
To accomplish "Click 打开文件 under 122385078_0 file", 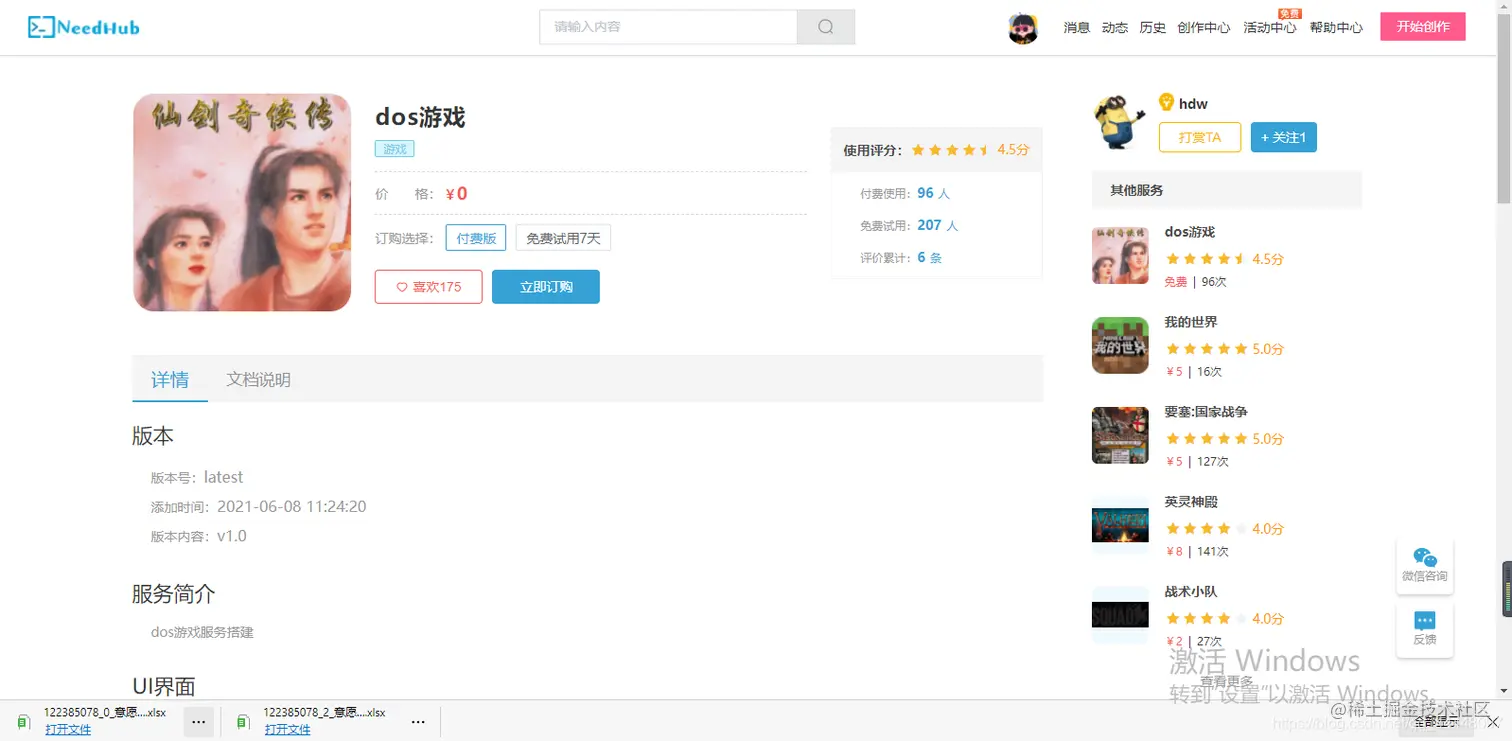I will (68, 730).
